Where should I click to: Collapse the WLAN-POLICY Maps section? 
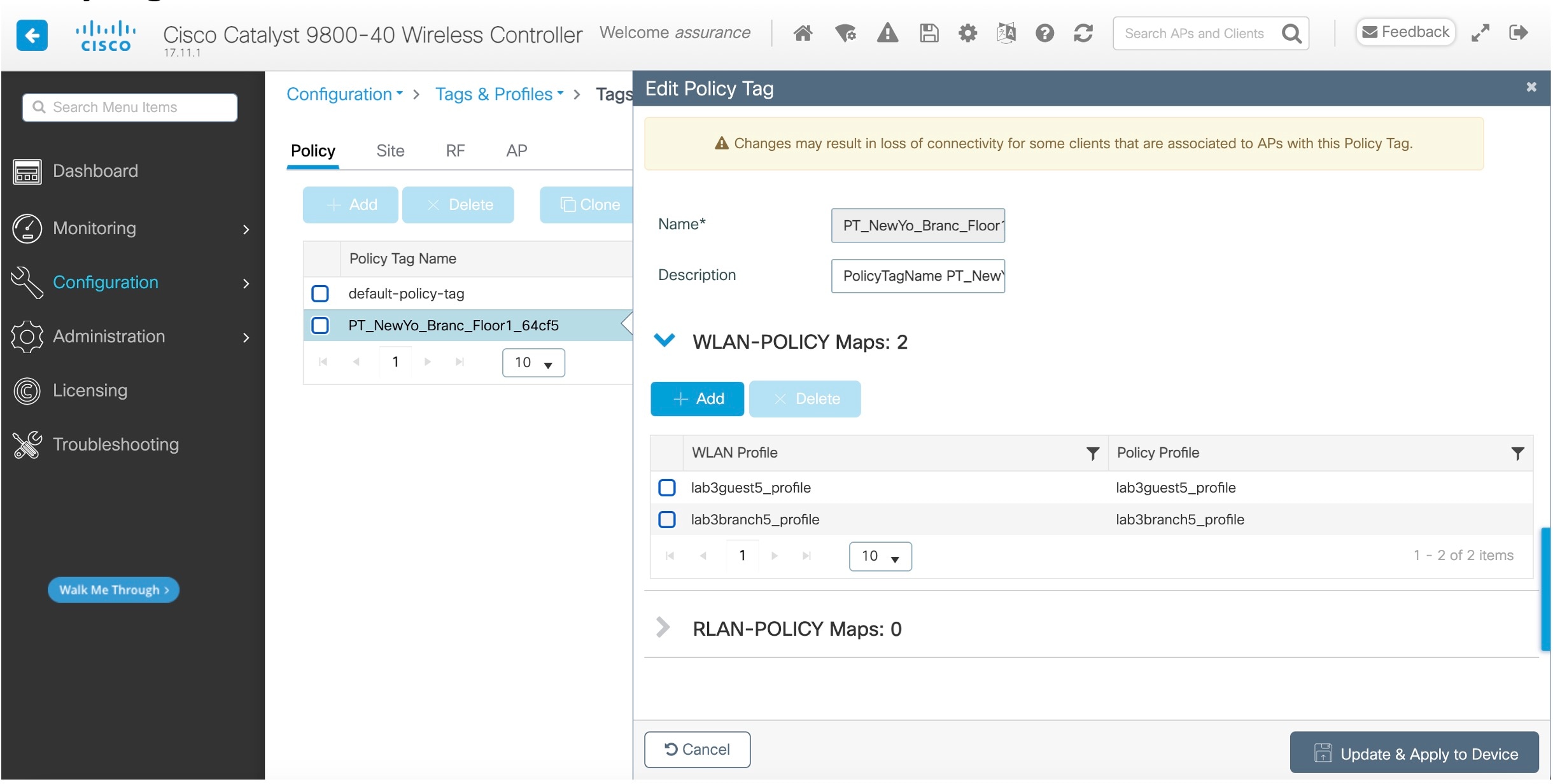click(x=664, y=341)
